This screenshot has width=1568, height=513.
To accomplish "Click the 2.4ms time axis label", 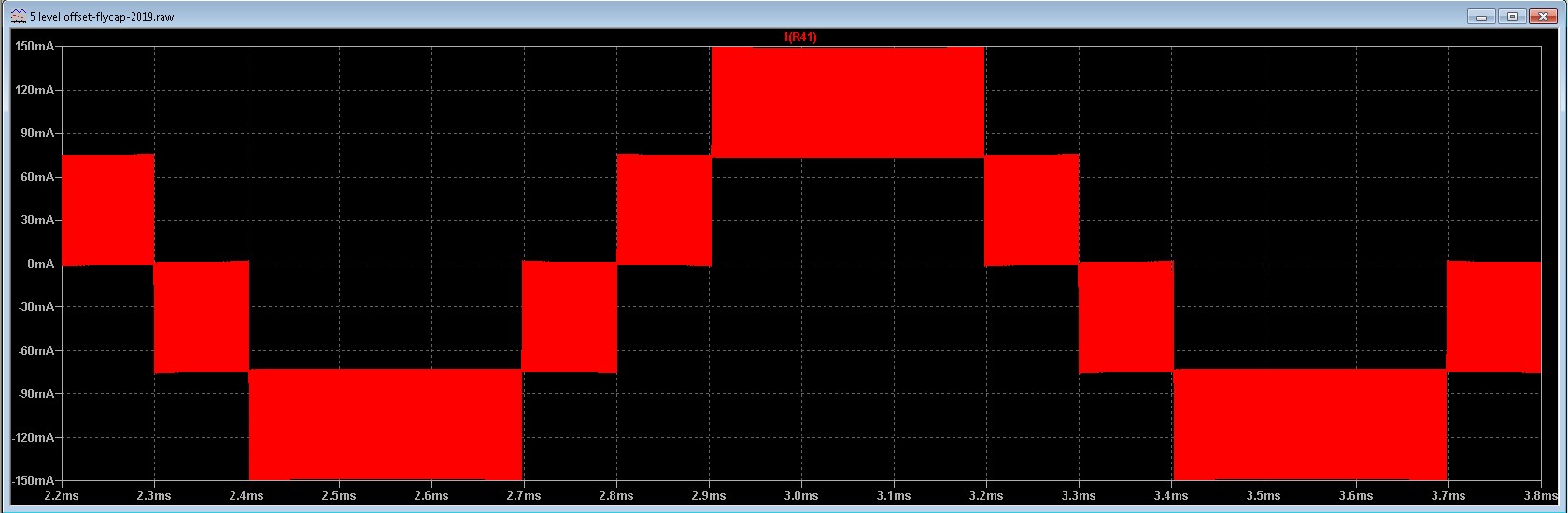I will tap(247, 496).
